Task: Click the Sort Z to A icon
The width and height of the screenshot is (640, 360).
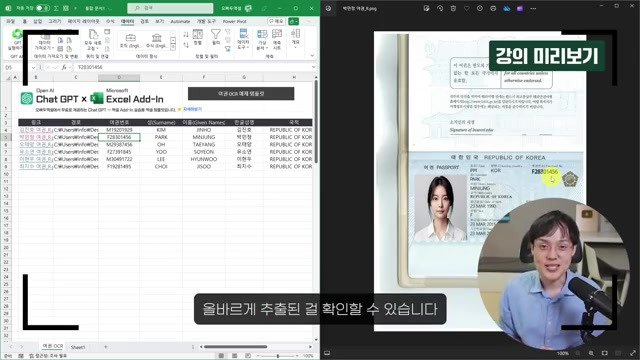Action: tap(186, 45)
